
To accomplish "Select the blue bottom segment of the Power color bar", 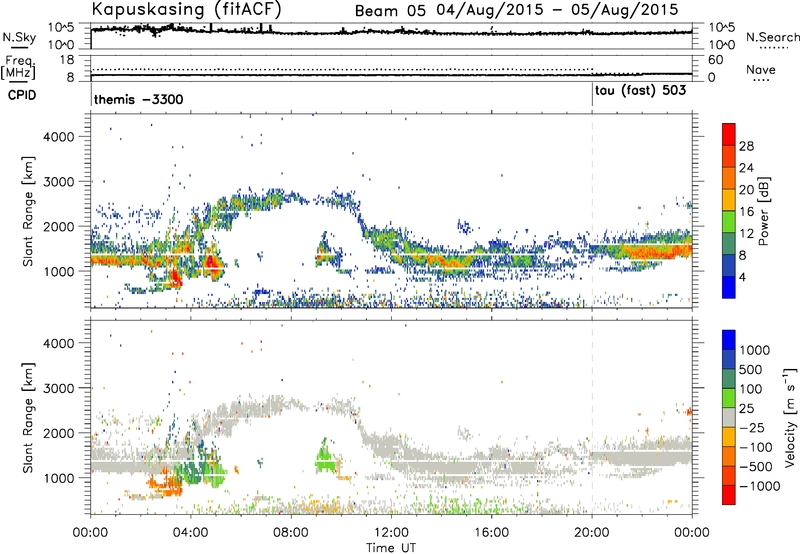I will pos(729,287).
